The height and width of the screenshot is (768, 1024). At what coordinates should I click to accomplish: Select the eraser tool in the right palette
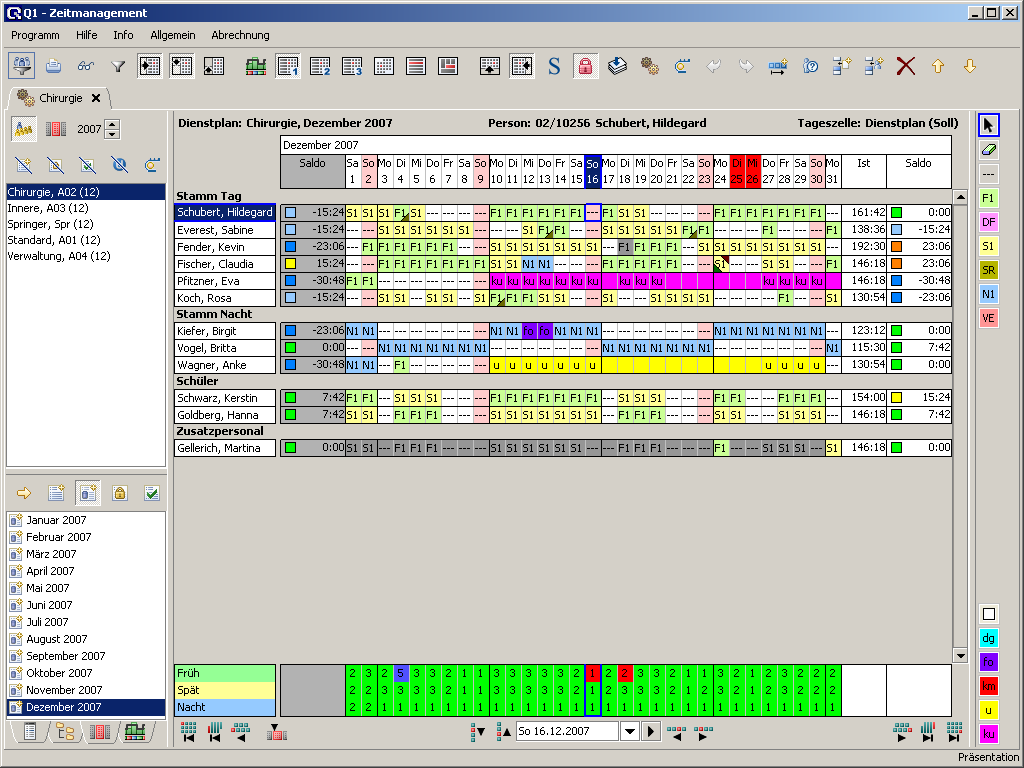[988, 150]
